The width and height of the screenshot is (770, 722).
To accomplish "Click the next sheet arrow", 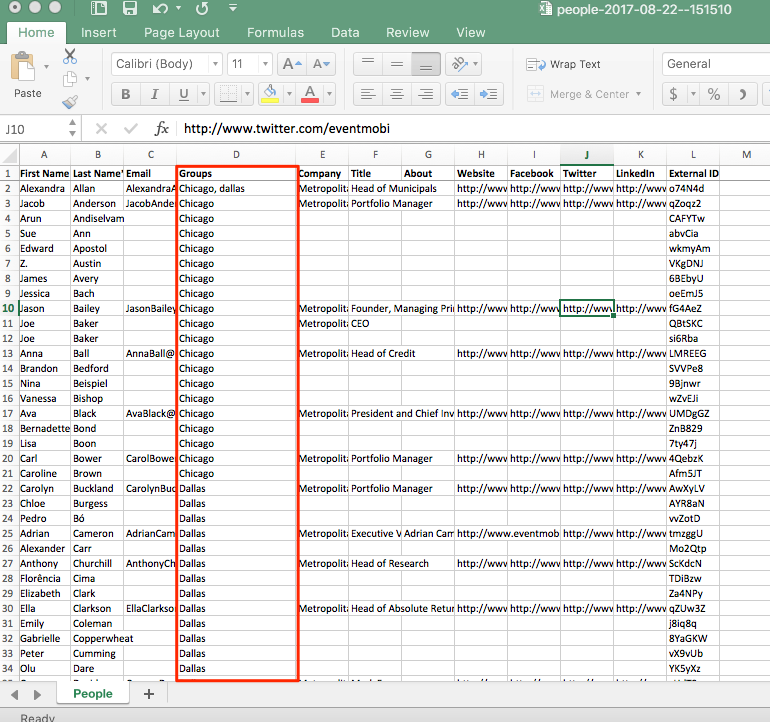I will pos(37,694).
